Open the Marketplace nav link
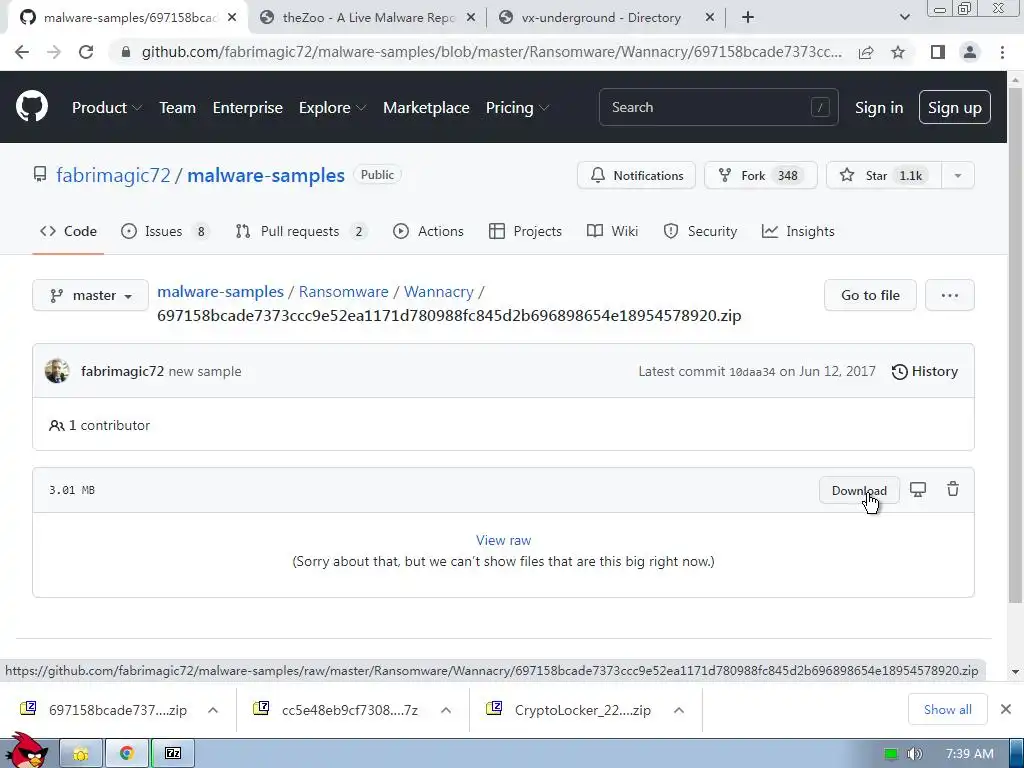This screenshot has height=768, width=1024. (x=426, y=108)
